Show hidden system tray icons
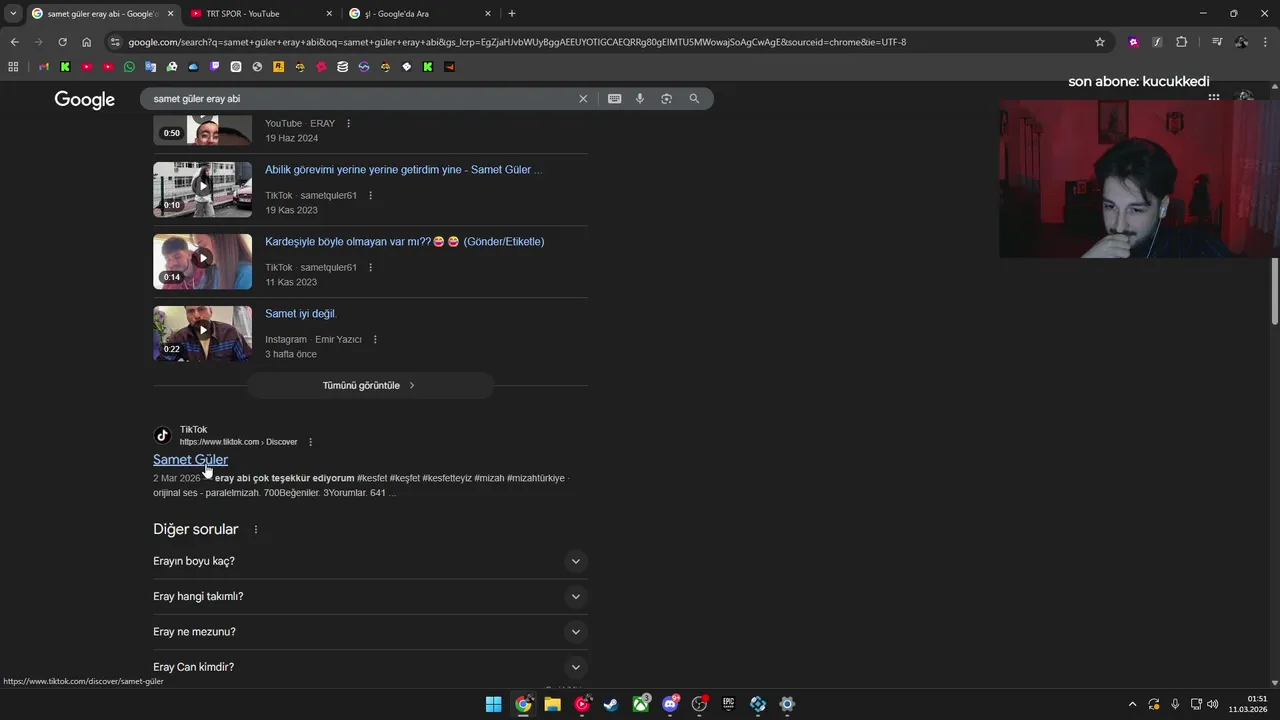Screen dimensions: 1280x720 1132,704
